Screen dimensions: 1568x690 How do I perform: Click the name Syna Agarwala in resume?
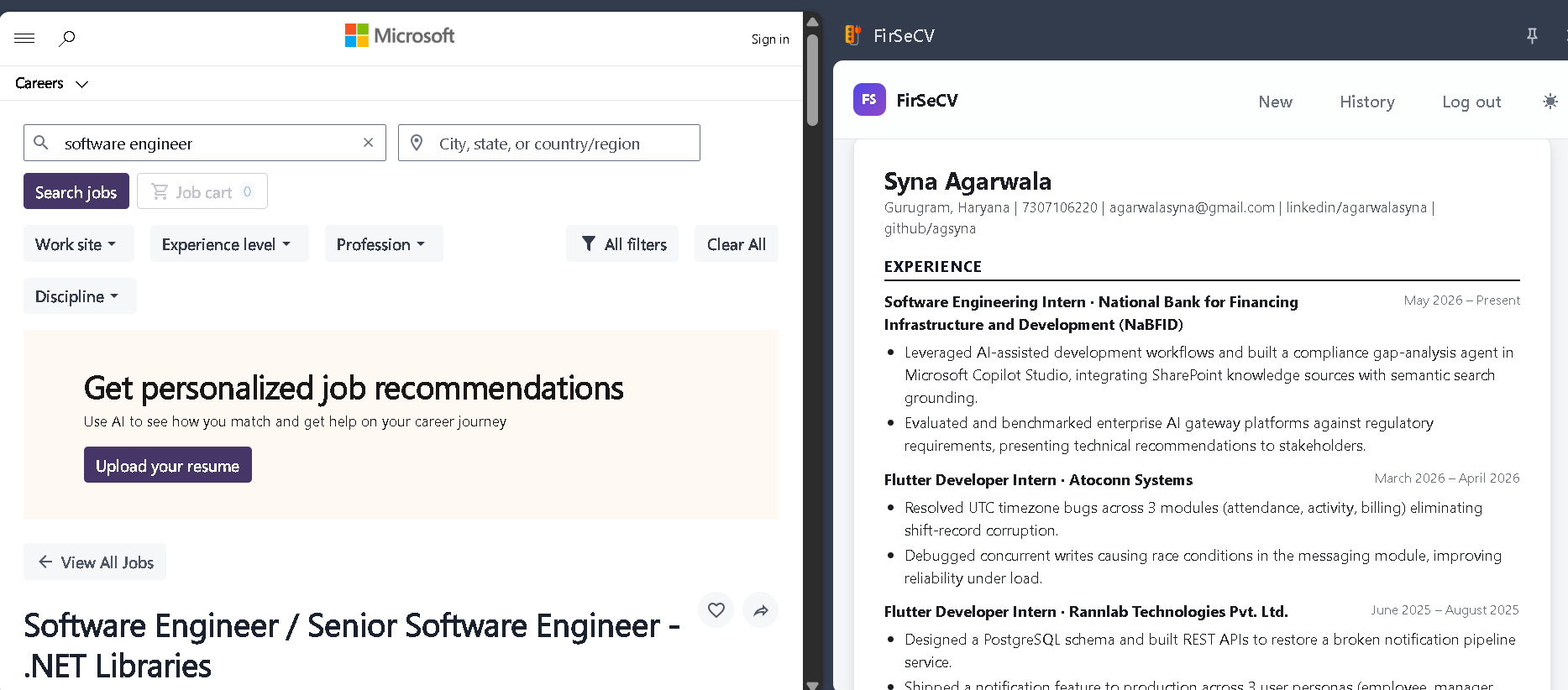(968, 181)
